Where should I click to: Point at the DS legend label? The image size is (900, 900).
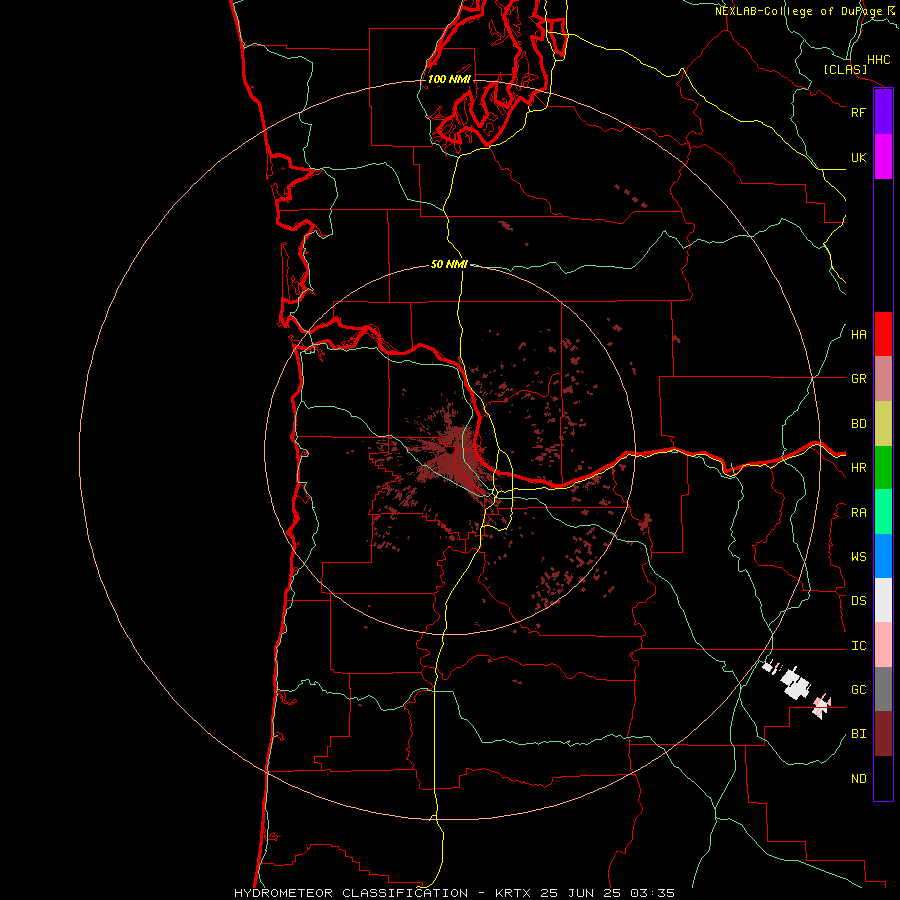click(858, 601)
